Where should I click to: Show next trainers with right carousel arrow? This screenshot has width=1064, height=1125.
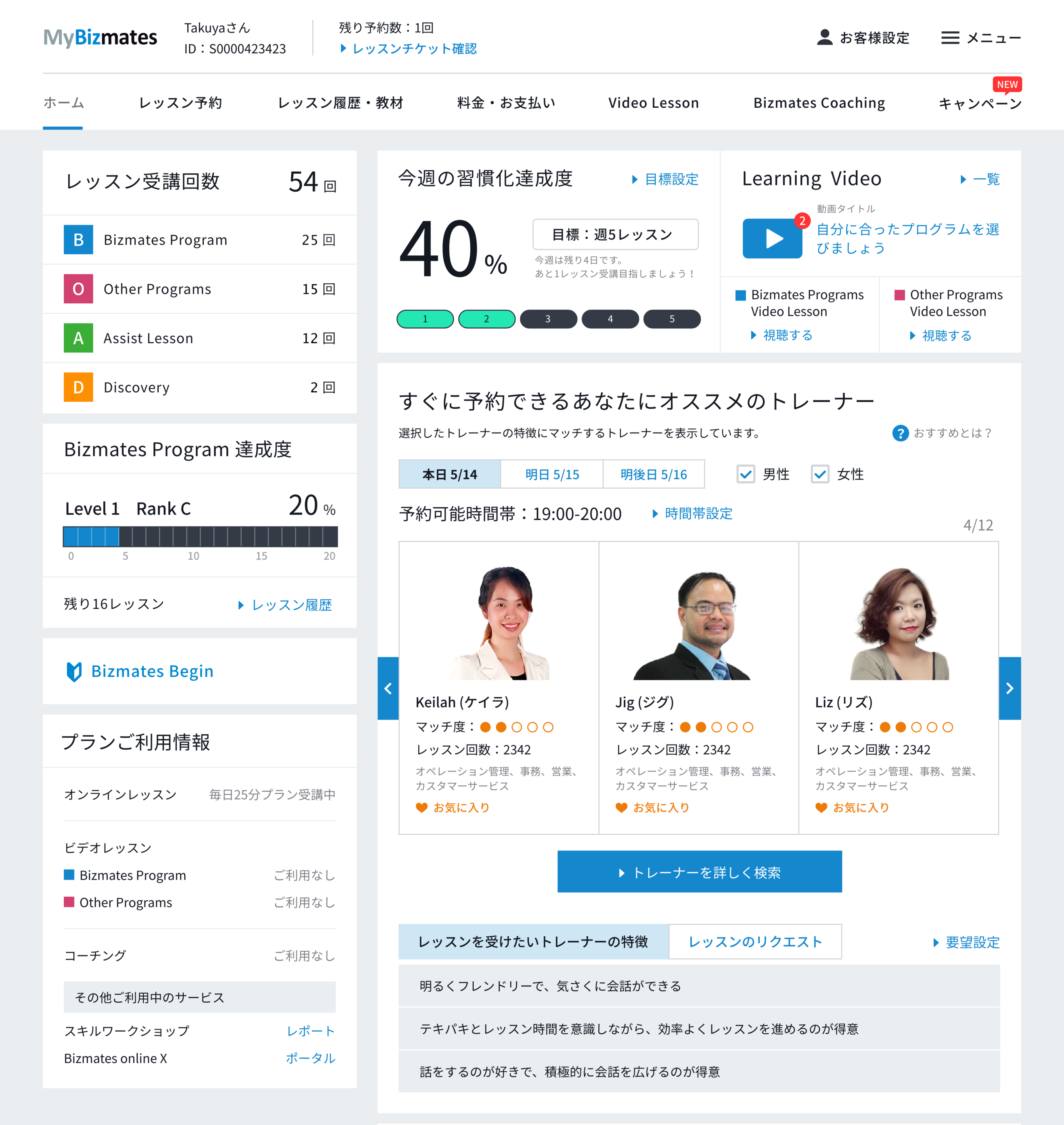[x=1010, y=688]
